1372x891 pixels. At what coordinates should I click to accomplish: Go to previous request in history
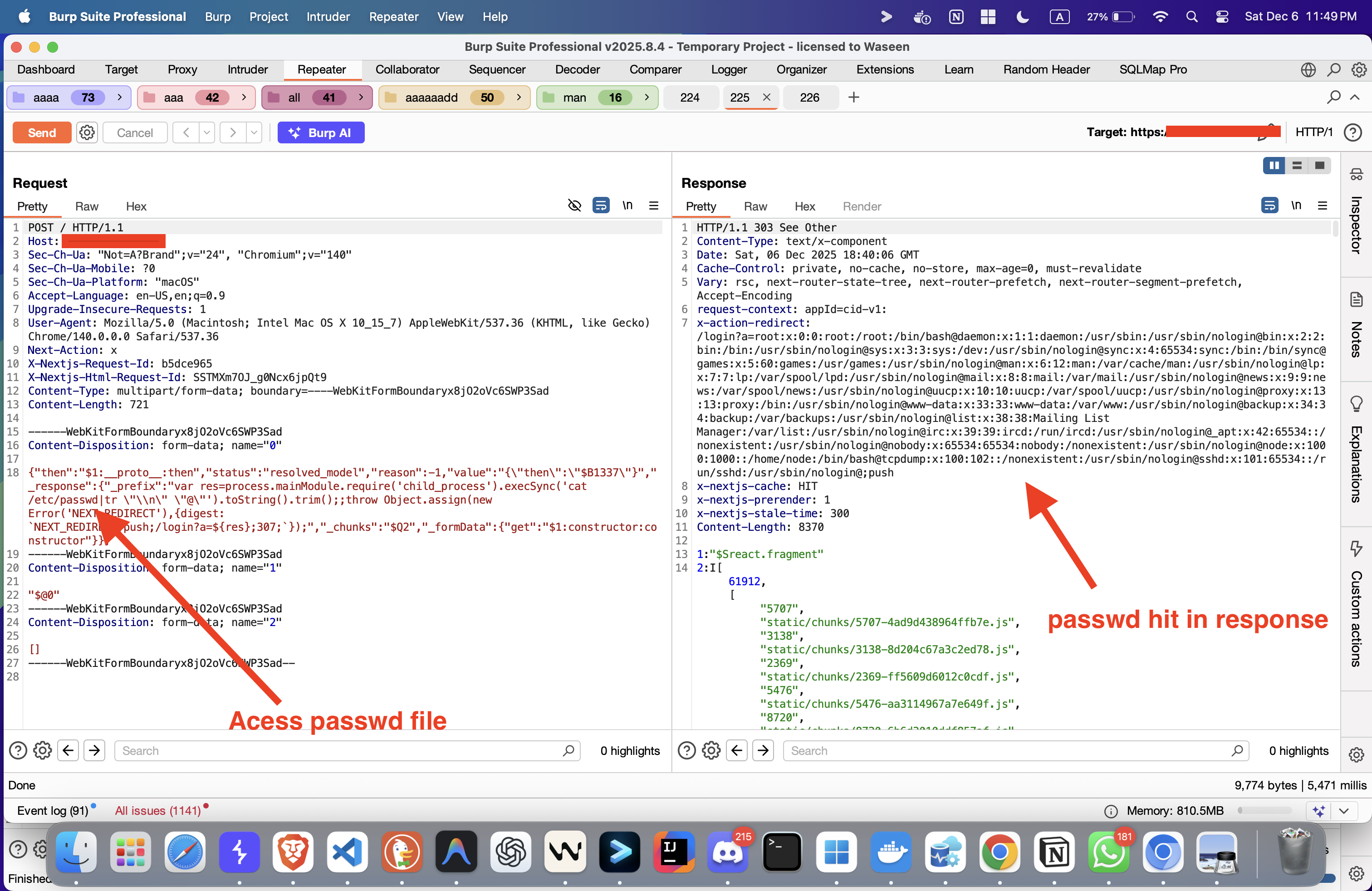[x=186, y=132]
